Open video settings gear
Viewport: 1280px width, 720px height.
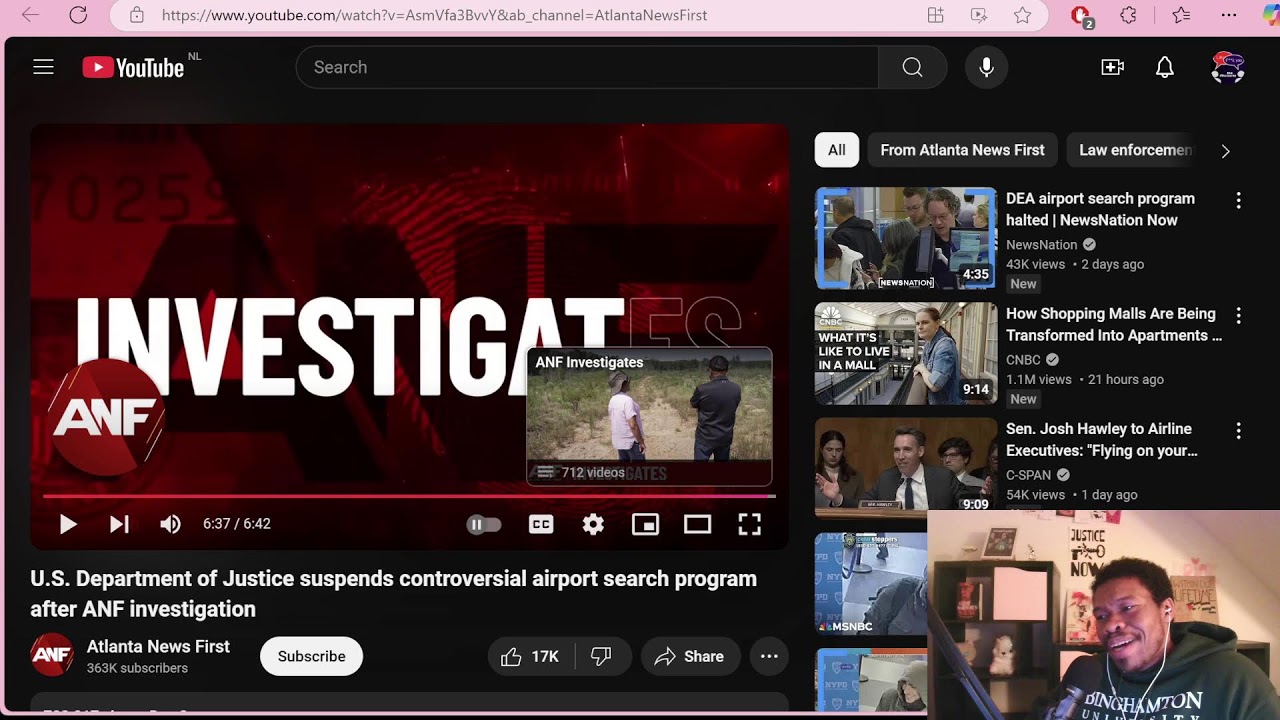click(593, 524)
